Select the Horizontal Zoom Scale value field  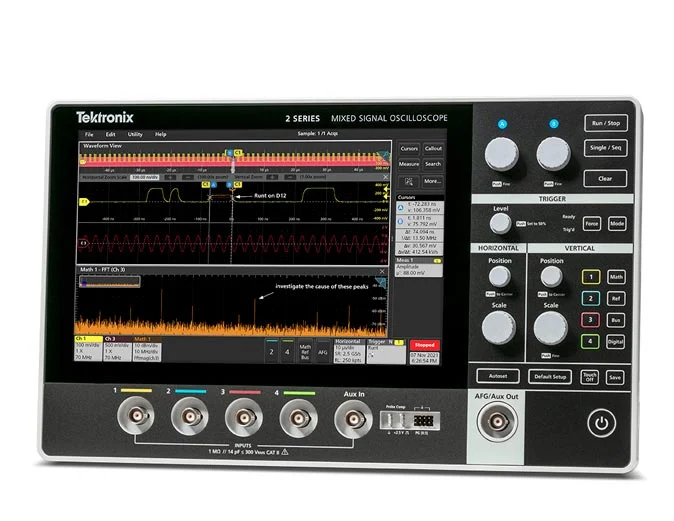point(145,177)
